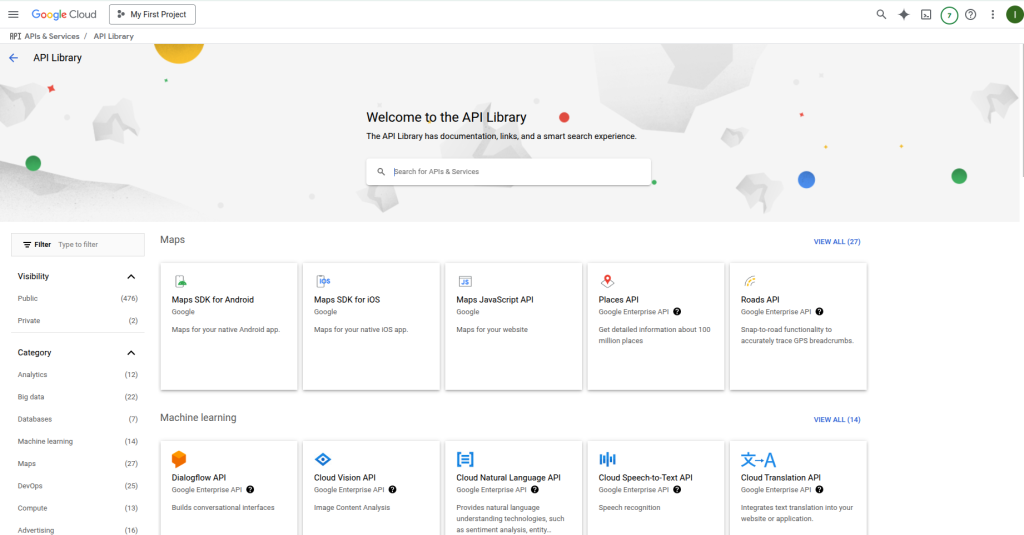
Task: Open the main navigation hamburger menu
Action: (x=13, y=15)
